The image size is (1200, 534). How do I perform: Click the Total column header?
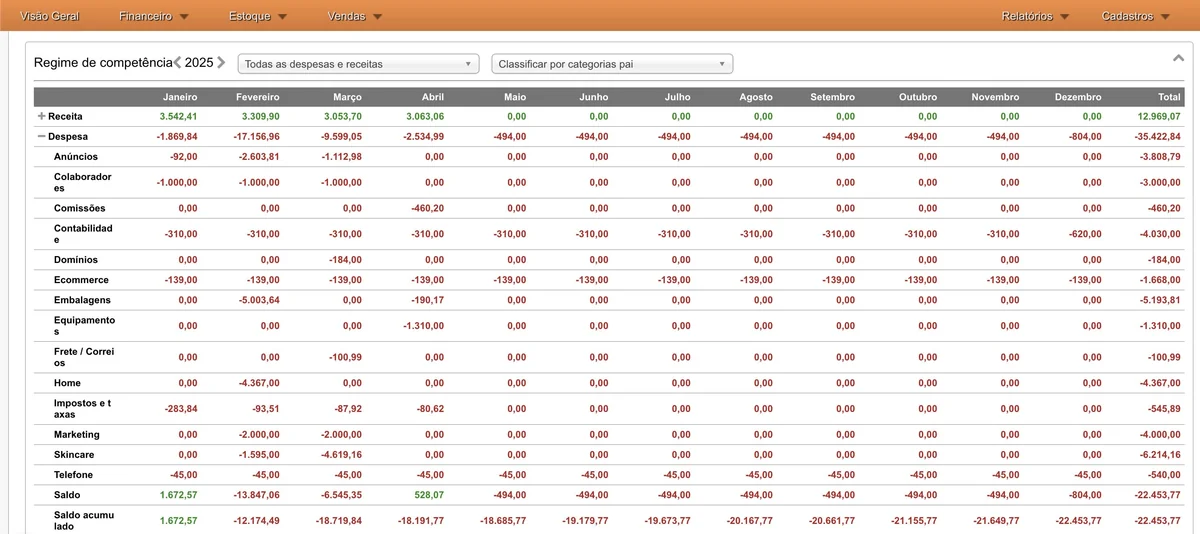1169,97
